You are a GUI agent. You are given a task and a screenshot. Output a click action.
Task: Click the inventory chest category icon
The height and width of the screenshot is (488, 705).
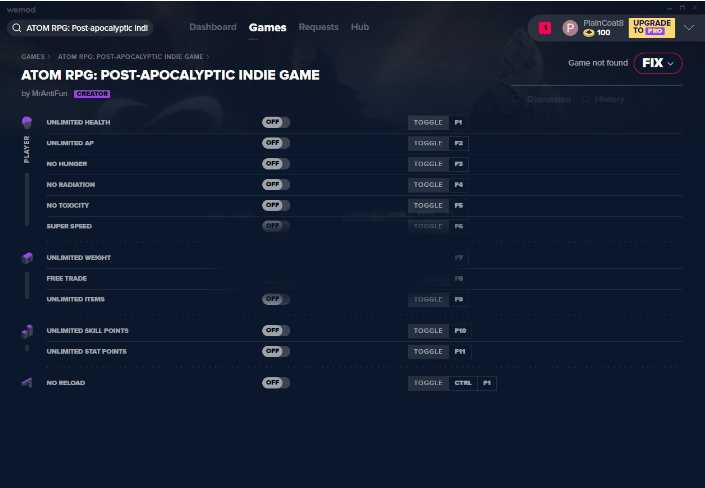coord(27,258)
